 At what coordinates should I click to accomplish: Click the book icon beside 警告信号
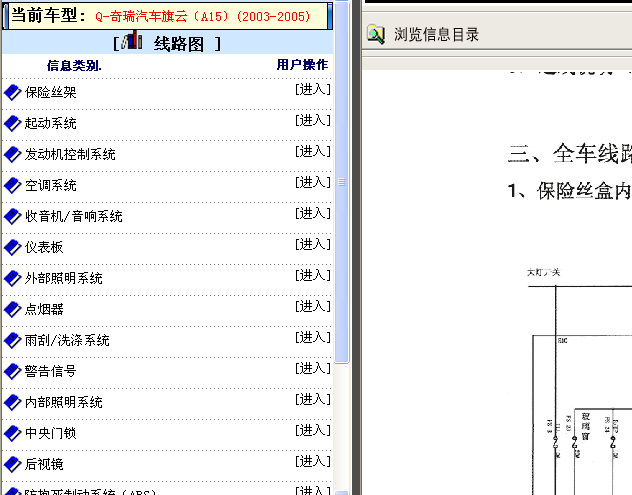12,372
